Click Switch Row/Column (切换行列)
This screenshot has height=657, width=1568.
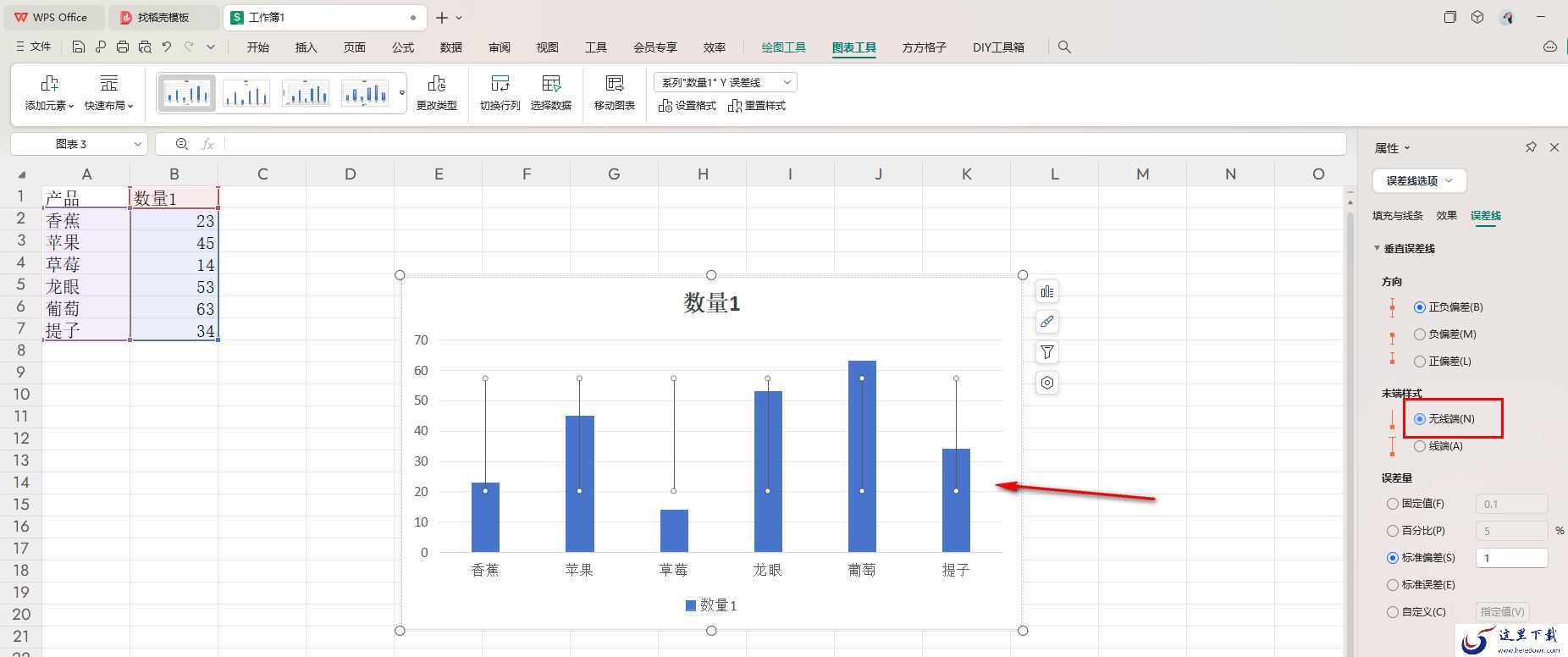500,93
